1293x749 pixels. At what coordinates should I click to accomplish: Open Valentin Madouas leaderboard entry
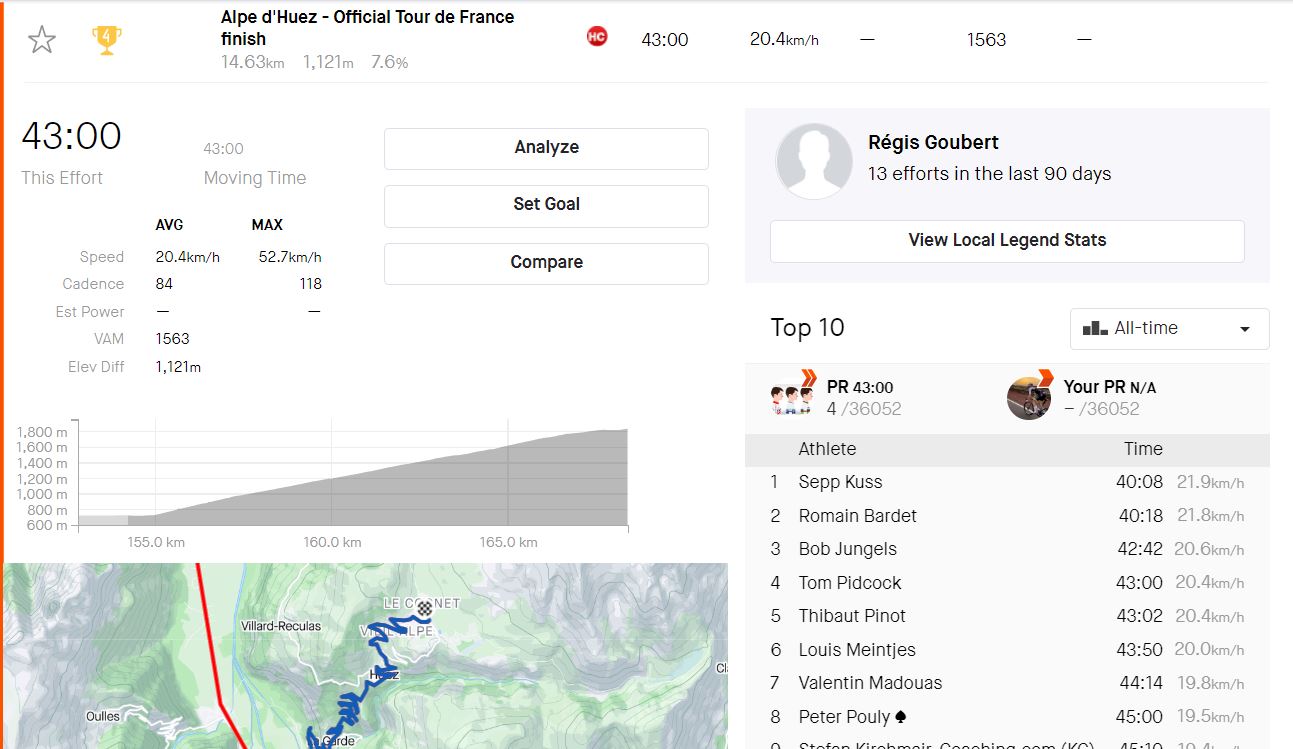pyautogui.click(x=870, y=683)
